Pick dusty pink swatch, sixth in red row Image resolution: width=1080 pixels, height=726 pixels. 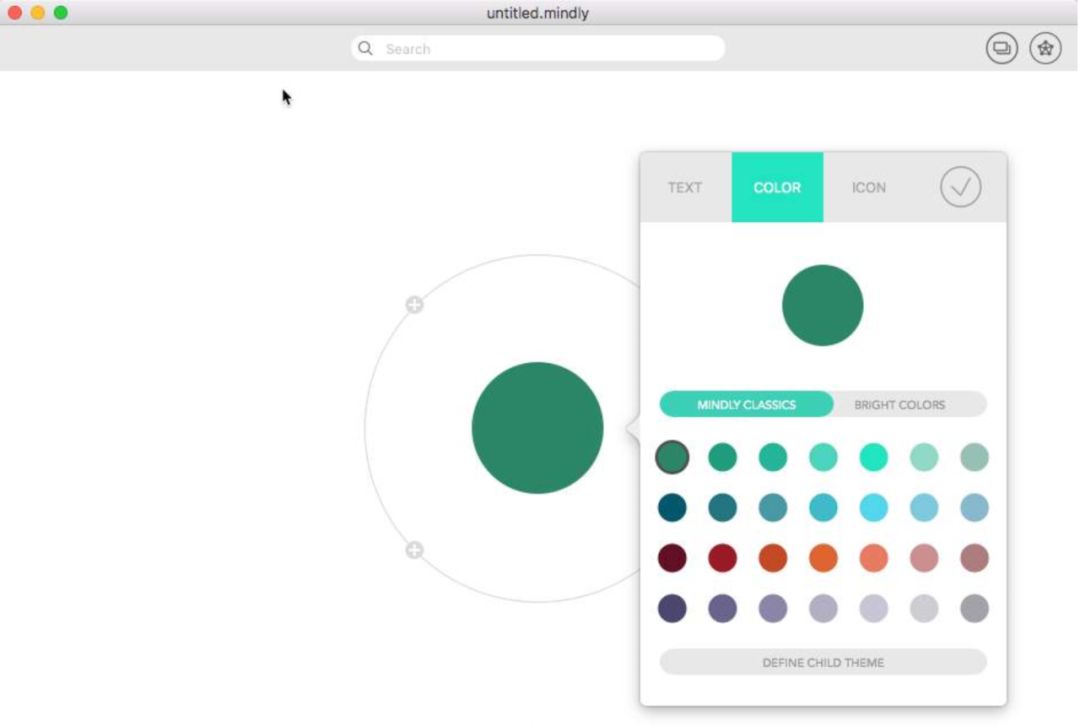pyautogui.click(x=924, y=558)
